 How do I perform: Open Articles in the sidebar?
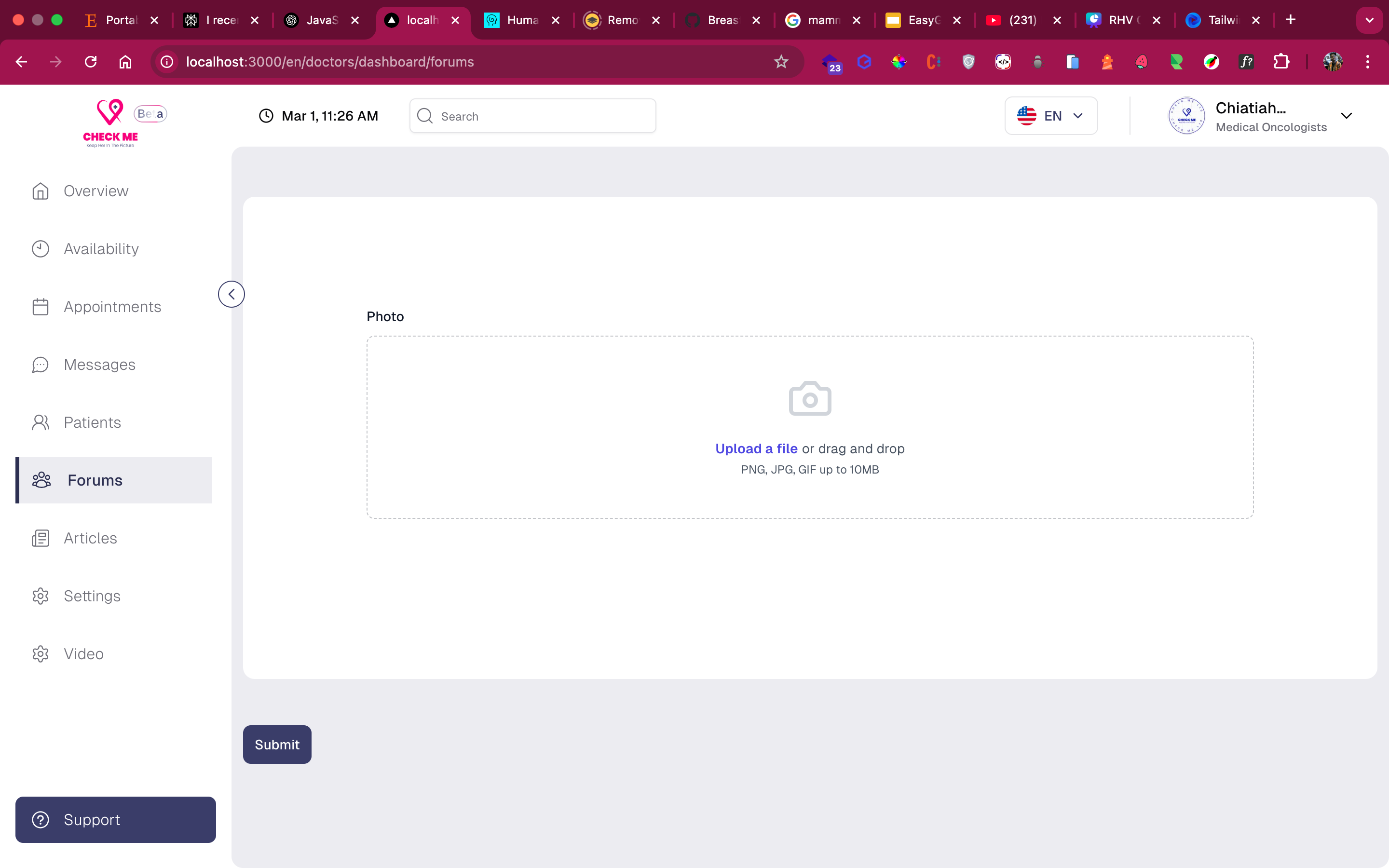(x=90, y=539)
